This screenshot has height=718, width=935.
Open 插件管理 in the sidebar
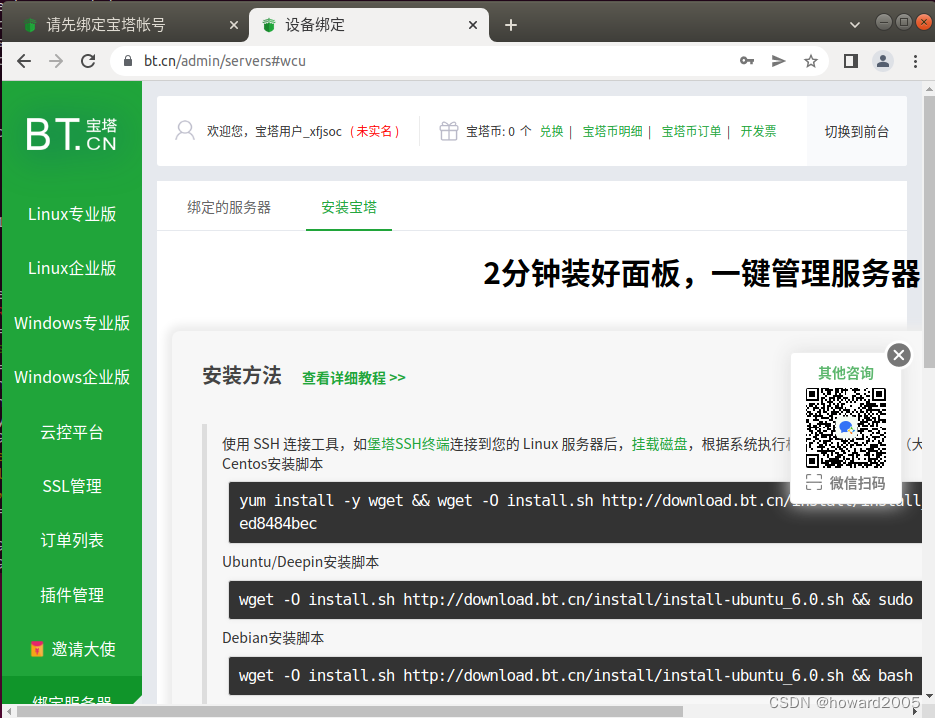72,595
